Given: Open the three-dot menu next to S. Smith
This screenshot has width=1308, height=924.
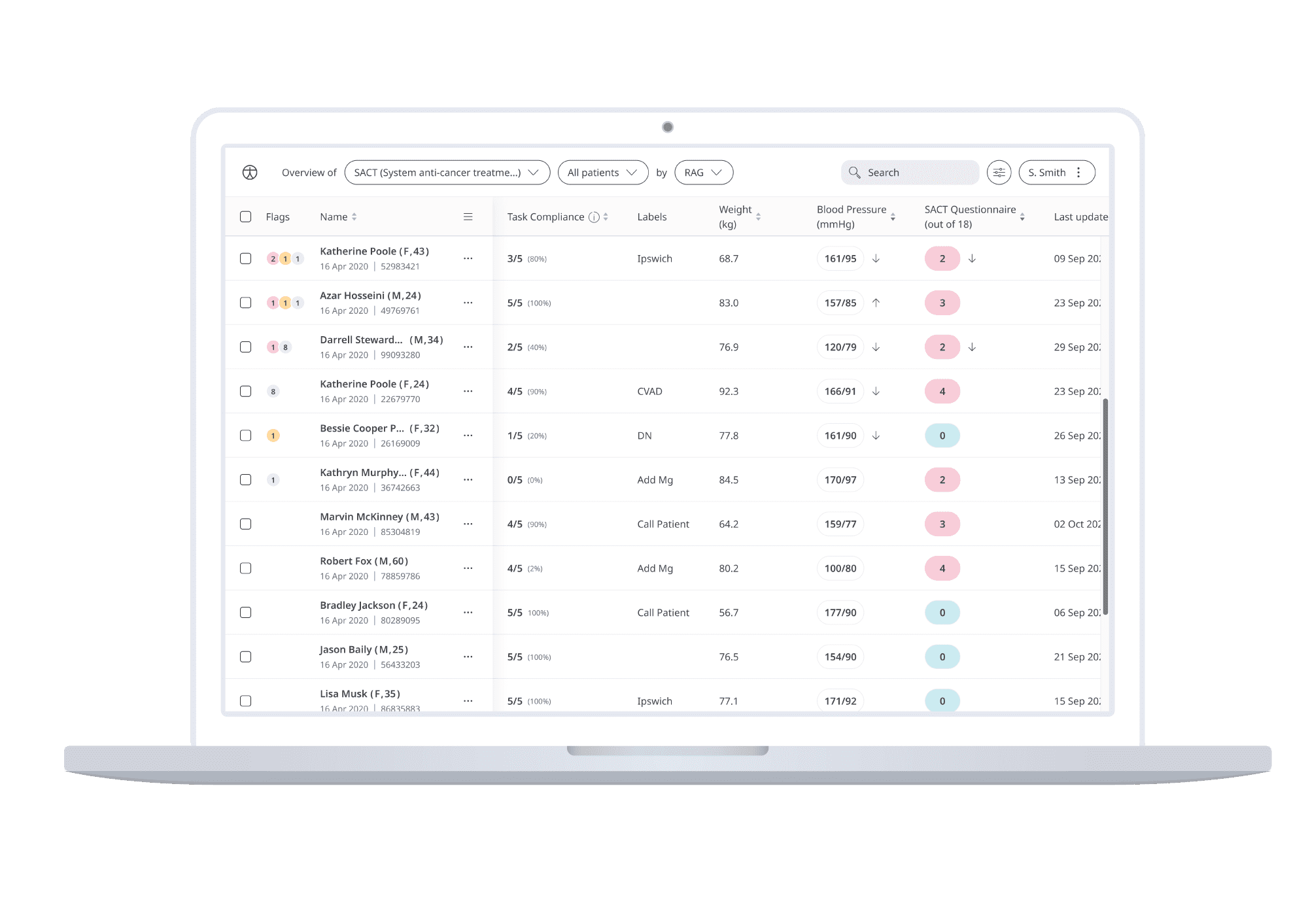Looking at the screenshot, I should pos(1078,172).
